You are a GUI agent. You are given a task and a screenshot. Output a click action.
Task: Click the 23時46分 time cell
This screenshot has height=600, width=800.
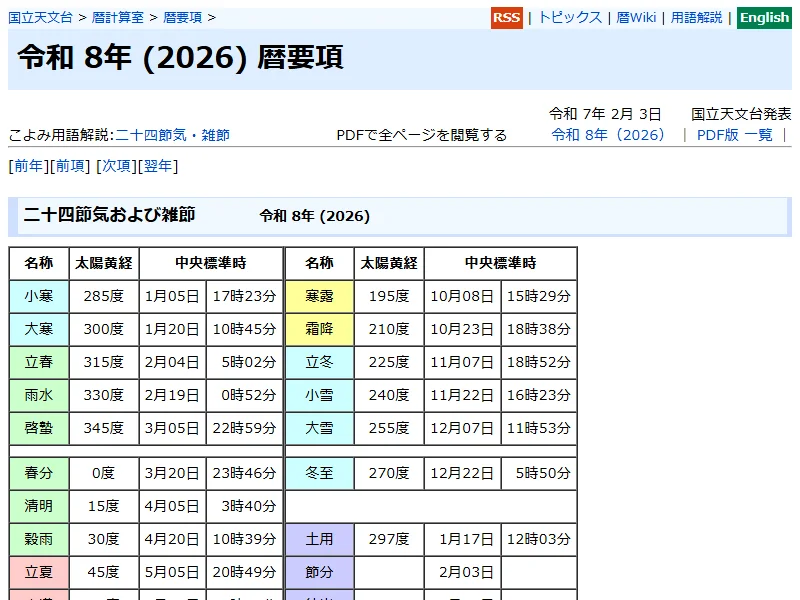244,473
